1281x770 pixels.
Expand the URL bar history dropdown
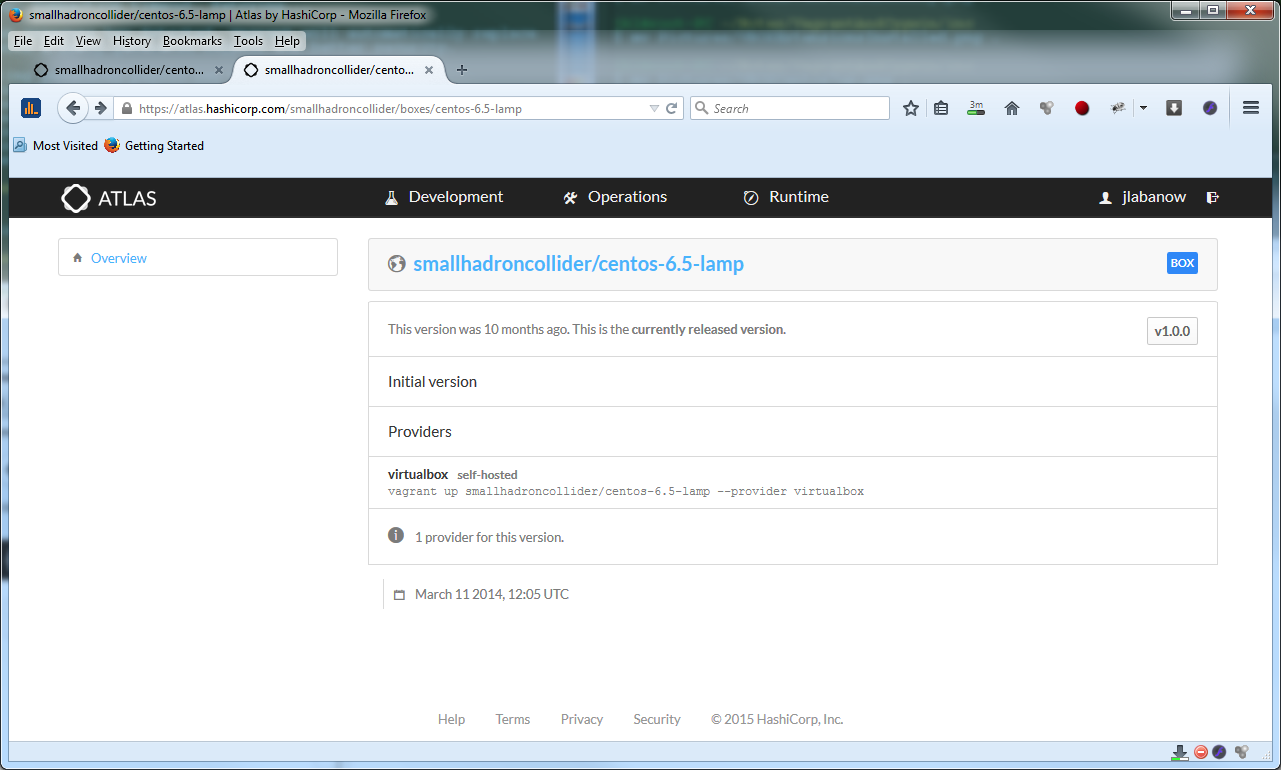(x=654, y=108)
